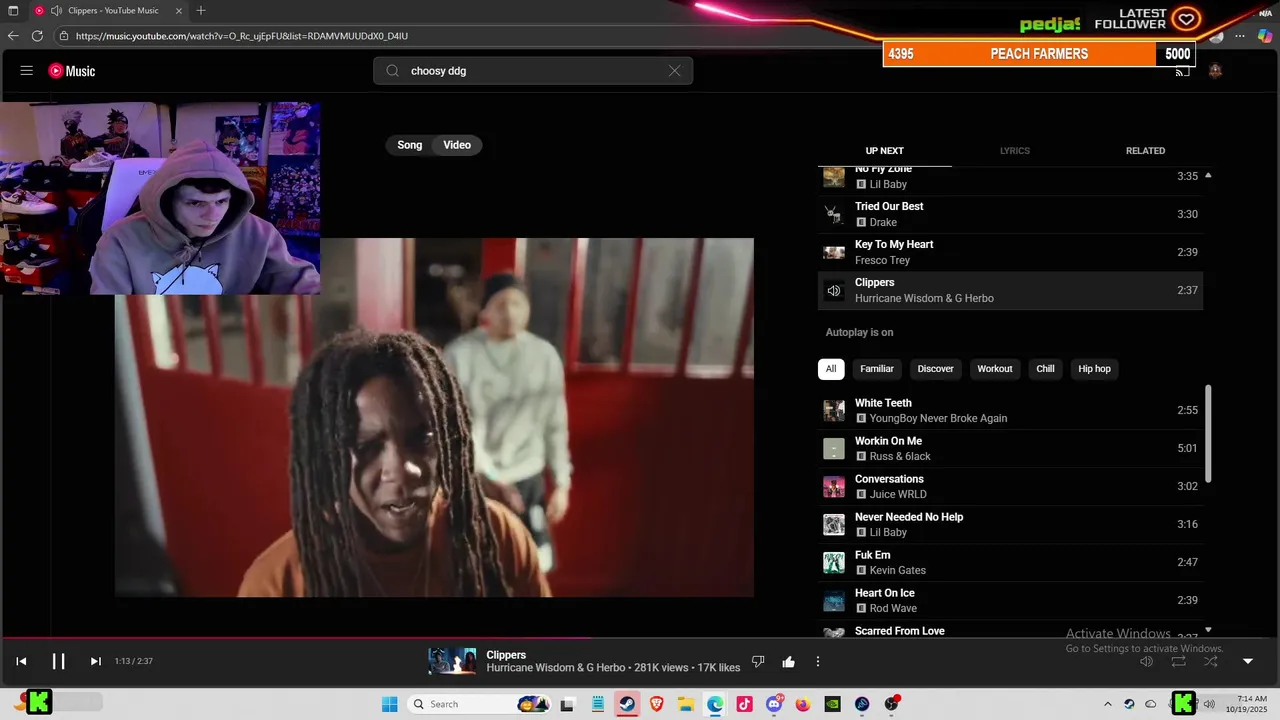Play Tried Our Best by Drake
Image resolution: width=1280 pixels, height=720 pixels.
pyautogui.click(x=1010, y=214)
